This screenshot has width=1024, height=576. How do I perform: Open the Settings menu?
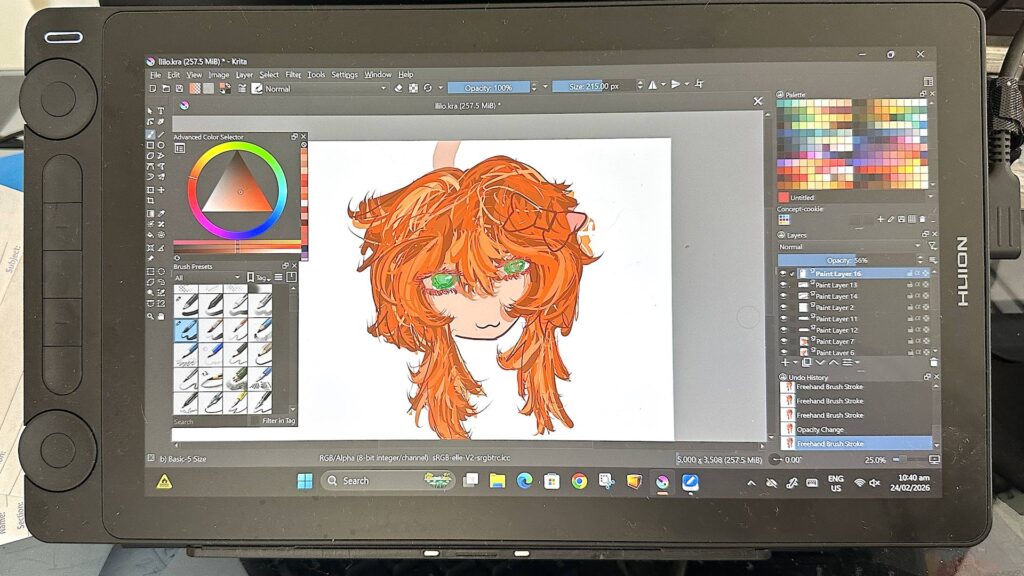(x=344, y=75)
